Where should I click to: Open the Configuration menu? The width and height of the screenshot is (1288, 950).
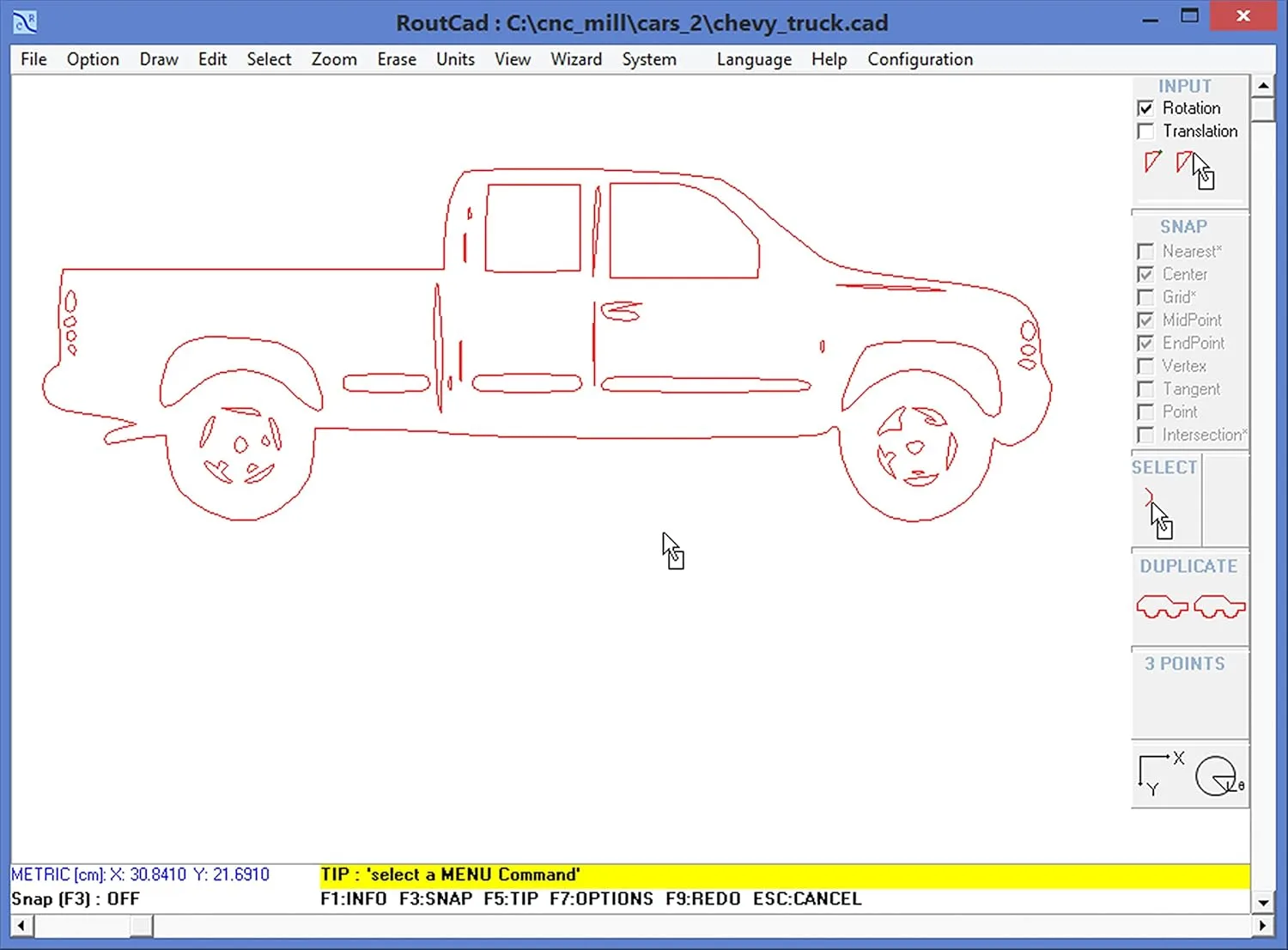pos(920,59)
